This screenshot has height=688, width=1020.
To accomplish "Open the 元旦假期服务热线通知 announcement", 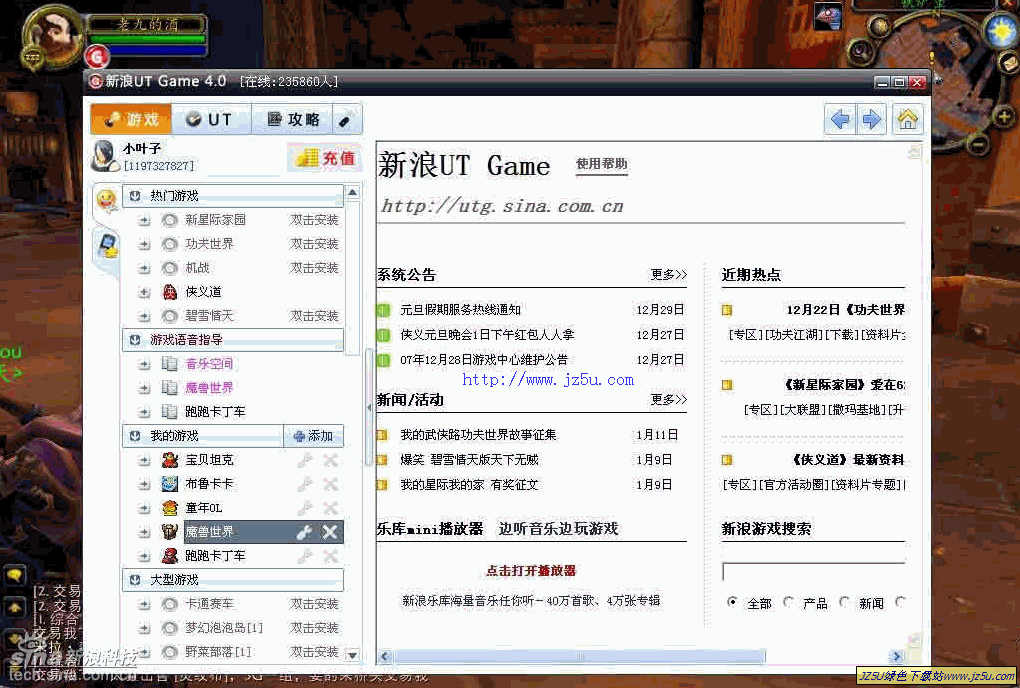I will tap(461, 310).
